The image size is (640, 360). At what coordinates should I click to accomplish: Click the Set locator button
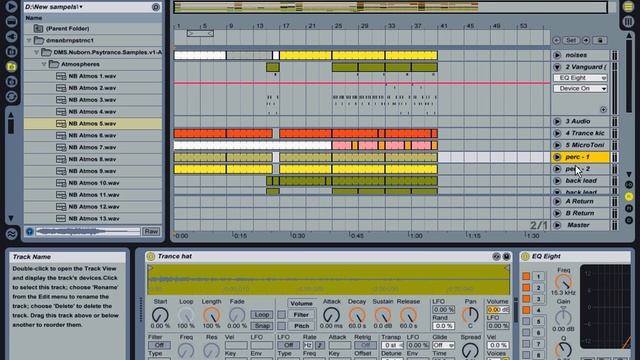[571, 40]
